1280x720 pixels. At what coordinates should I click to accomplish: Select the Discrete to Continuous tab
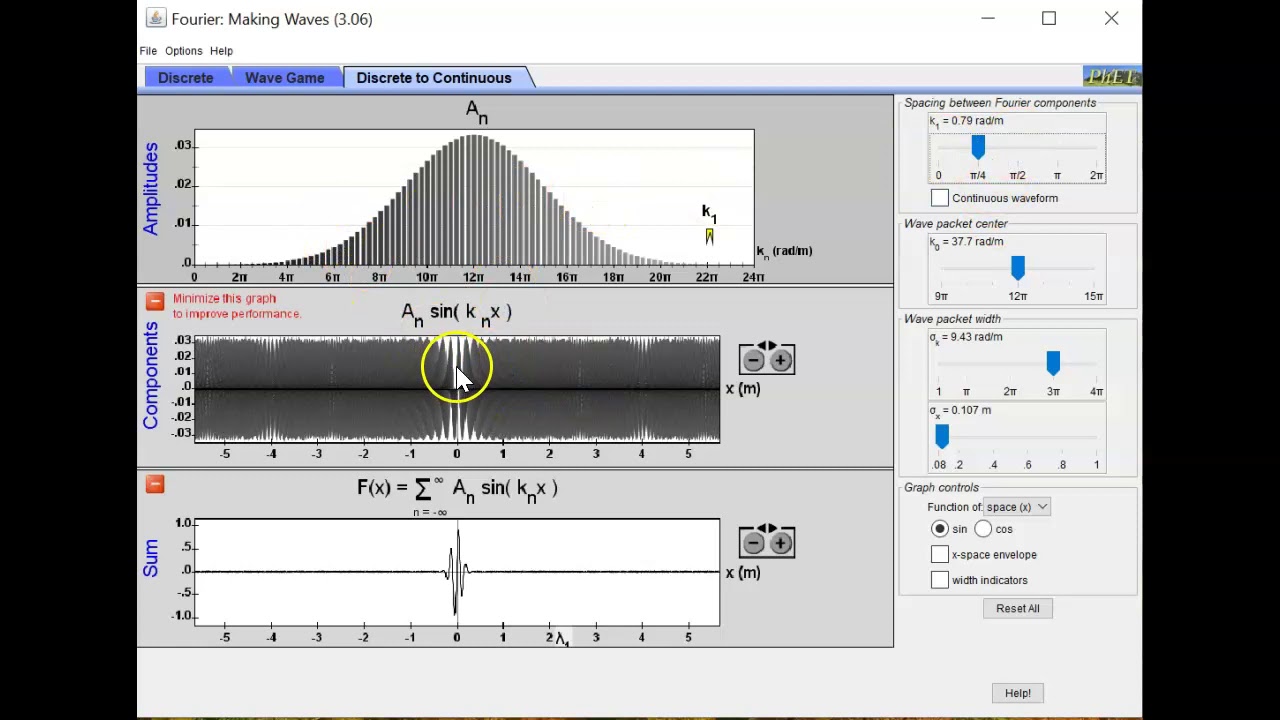pyautogui.click(x=433, y=78)
